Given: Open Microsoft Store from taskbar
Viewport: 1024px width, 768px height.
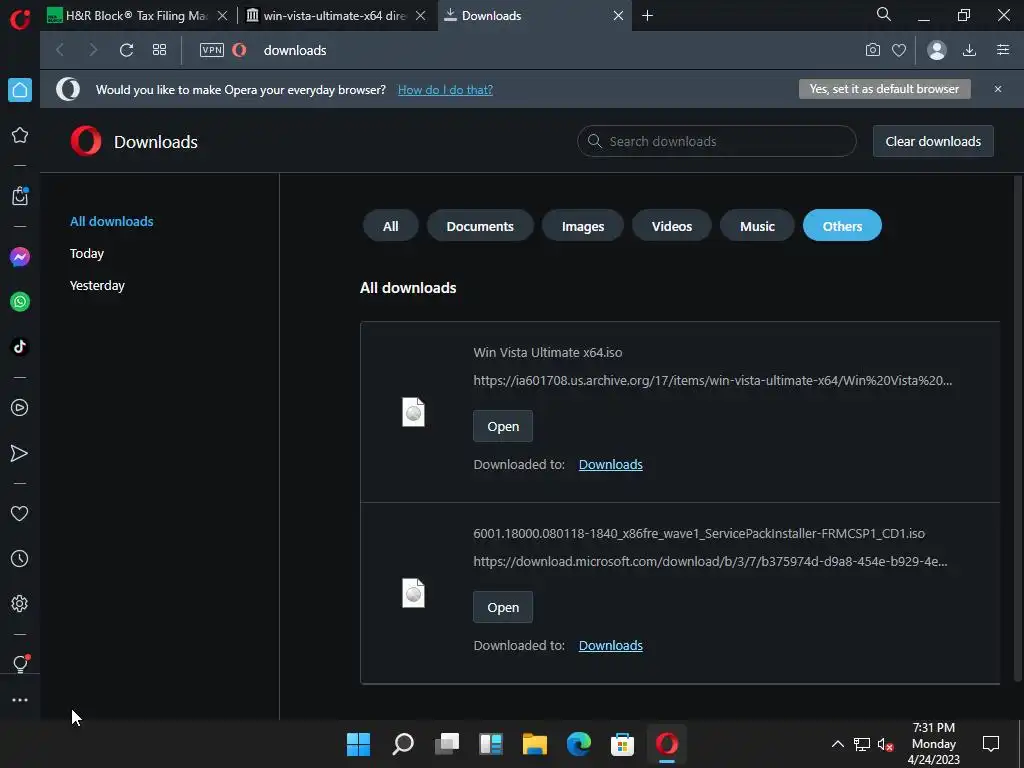Looking at the screenshot, I should (x=622, y=744).
